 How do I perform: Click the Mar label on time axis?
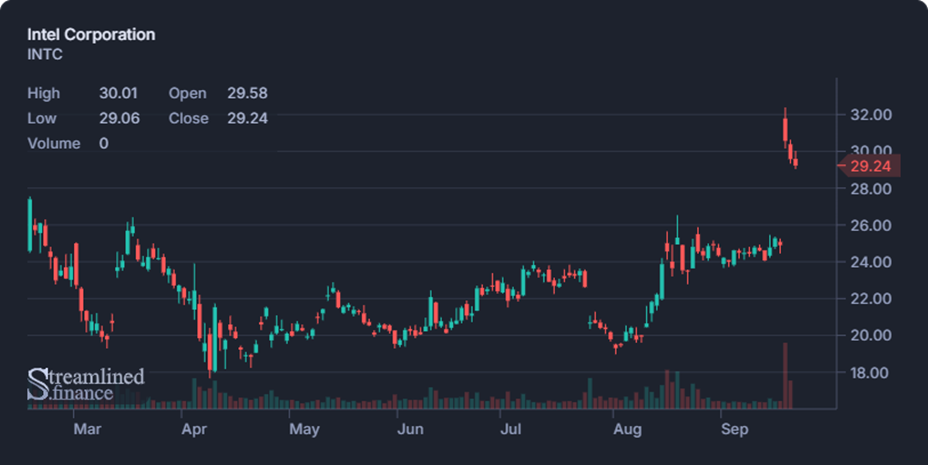(87, 429)
